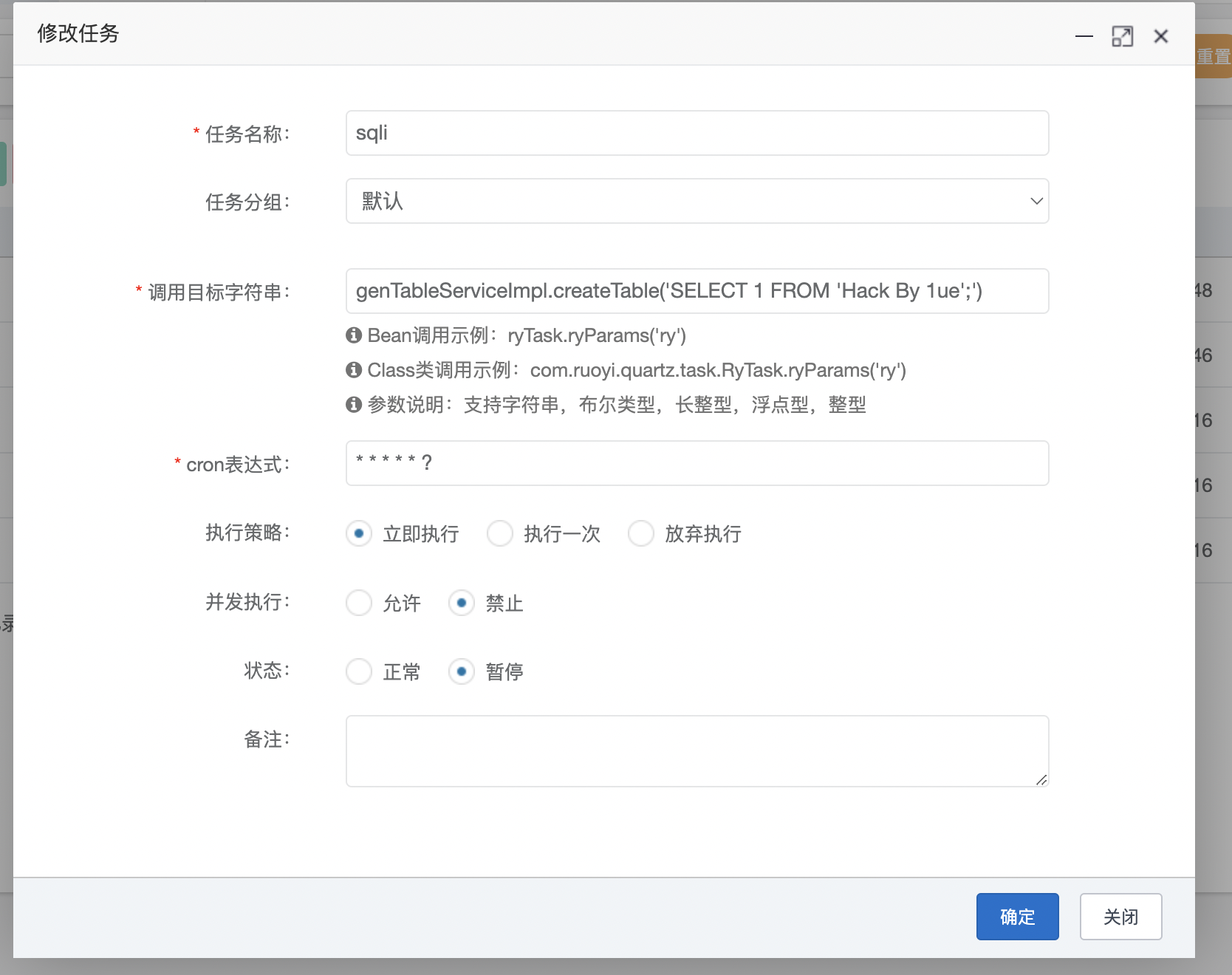1232x975 pixels.
Task: Minimize the 修改任务 dialog
Action: [x=1084, y=36]
